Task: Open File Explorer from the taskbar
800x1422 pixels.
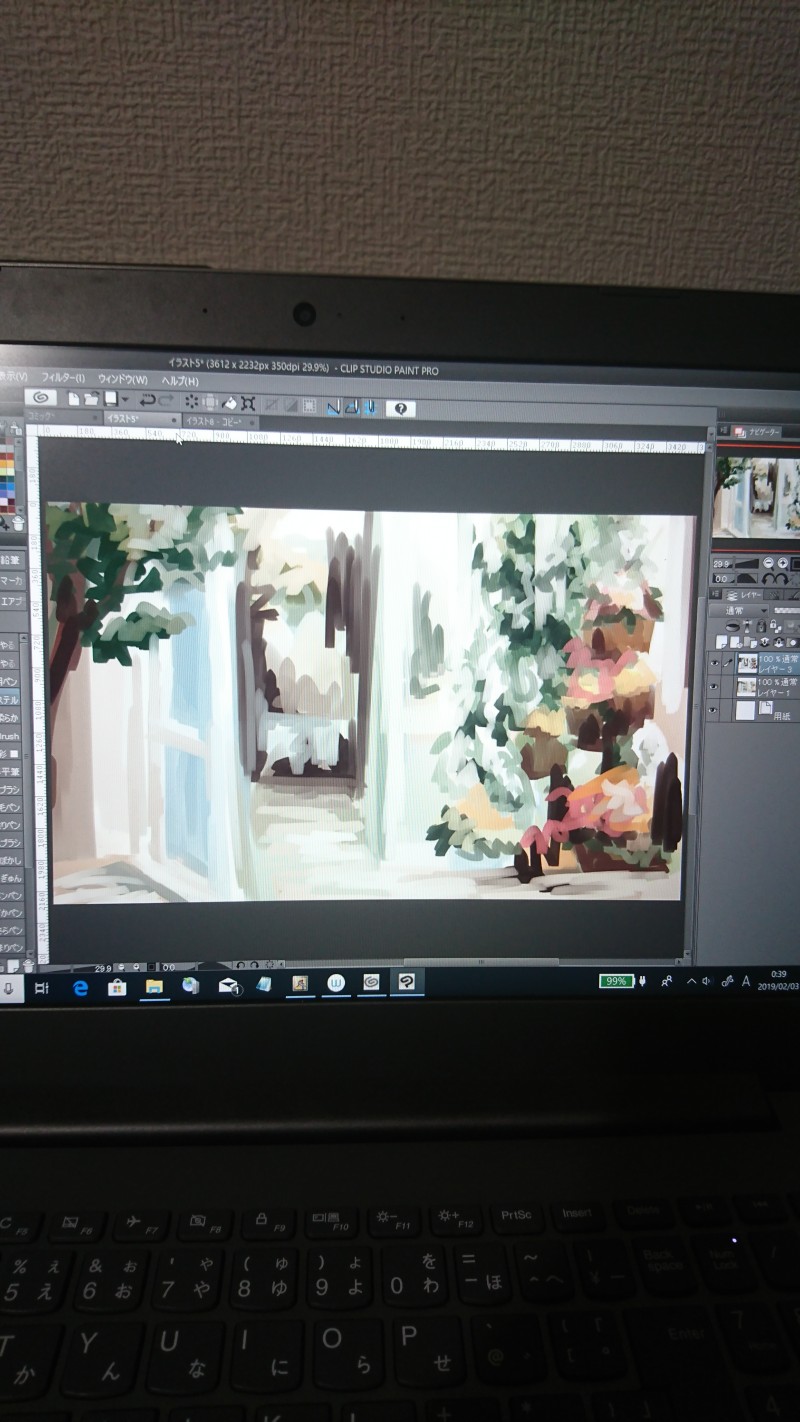Action: [x=154, y=986]
